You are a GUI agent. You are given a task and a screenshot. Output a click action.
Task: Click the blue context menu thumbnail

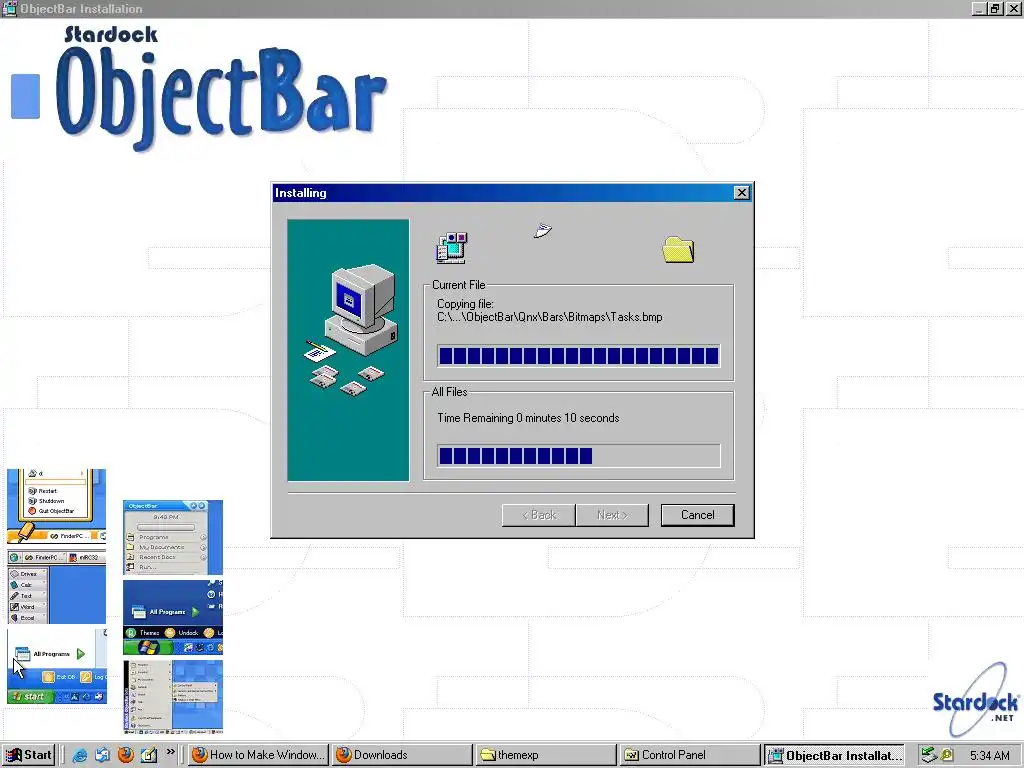(173, 697)
